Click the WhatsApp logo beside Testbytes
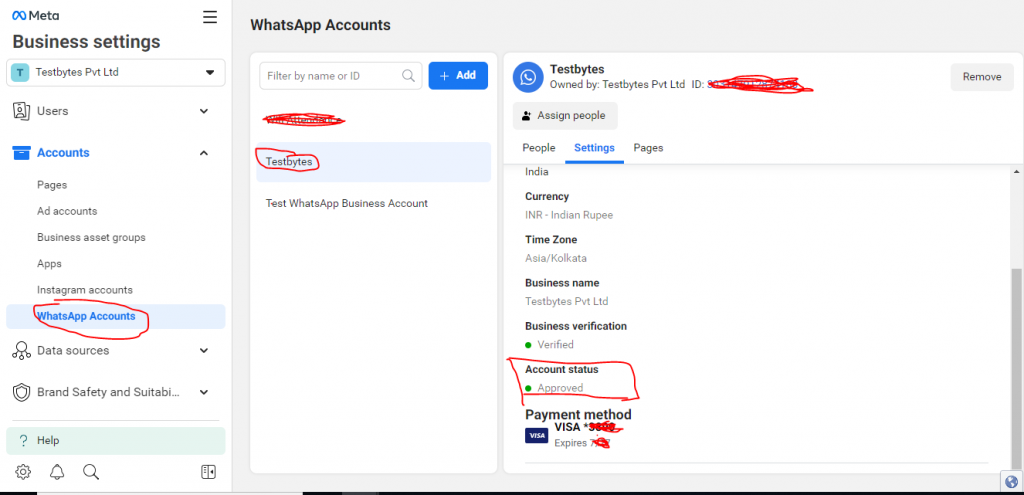The width and height of the screenshot is (1024, 495). click(528, 78)
